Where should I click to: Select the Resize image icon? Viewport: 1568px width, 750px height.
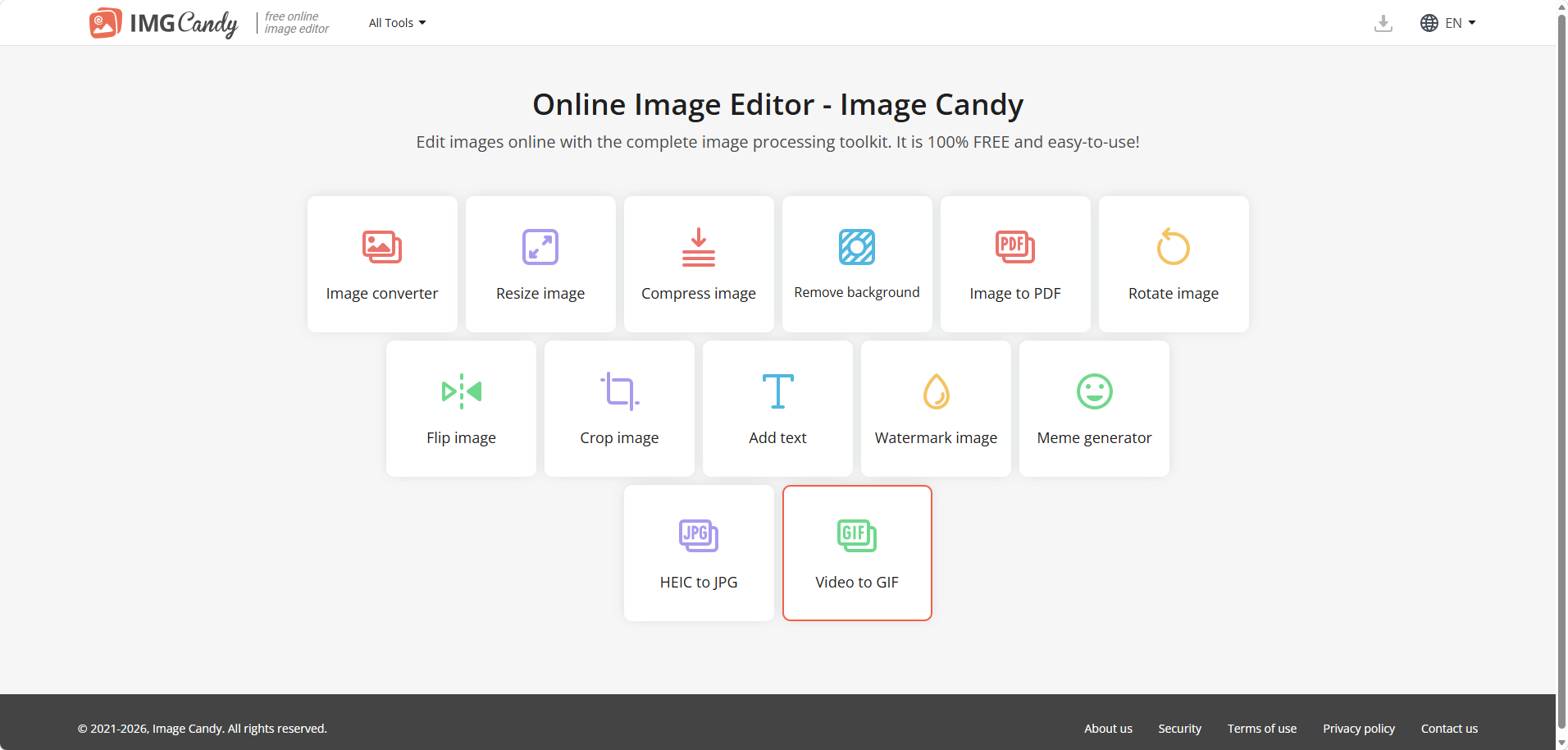tap(540, 247)
